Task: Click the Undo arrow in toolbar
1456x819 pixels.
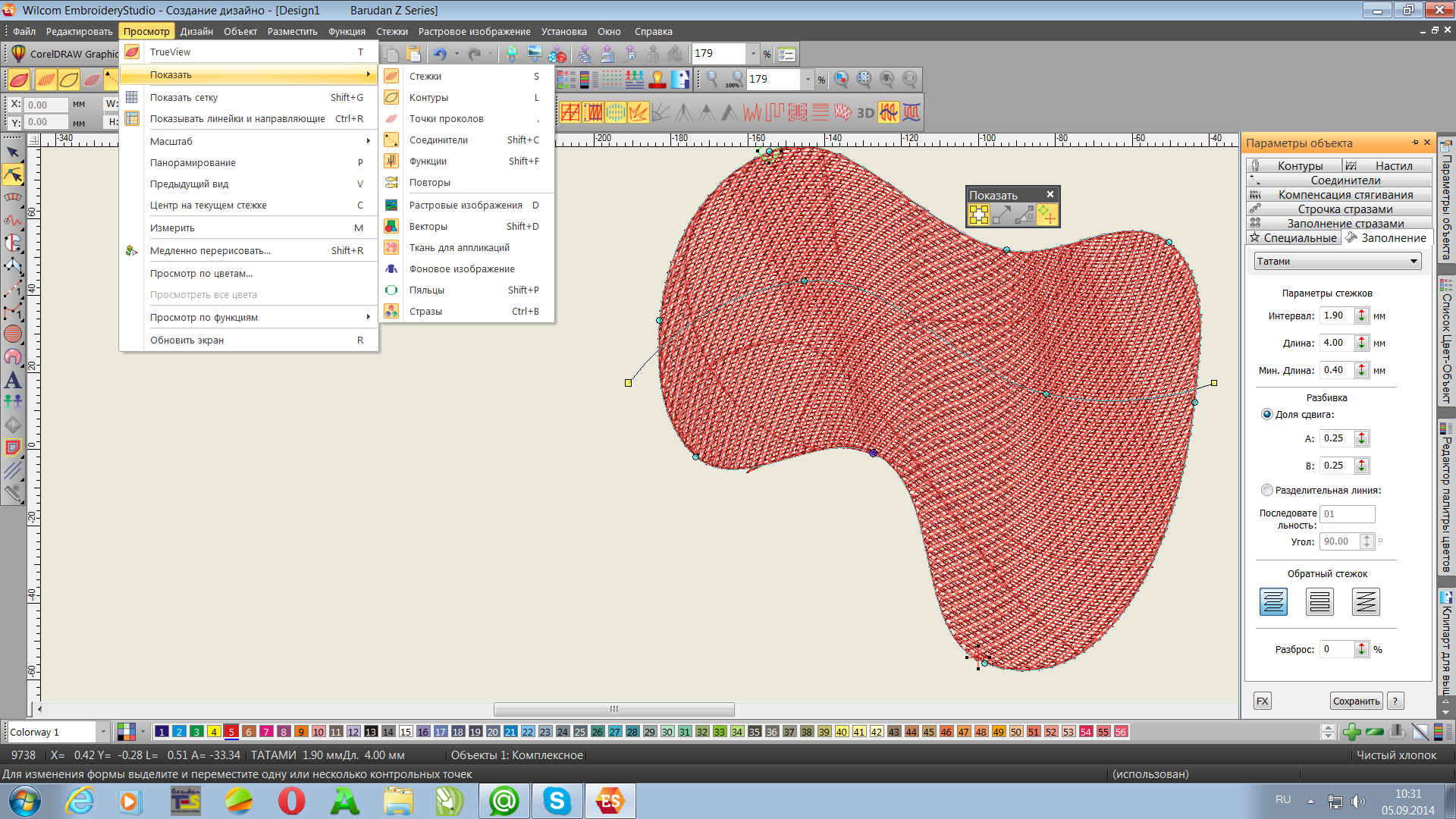Action: click(439, 54)
